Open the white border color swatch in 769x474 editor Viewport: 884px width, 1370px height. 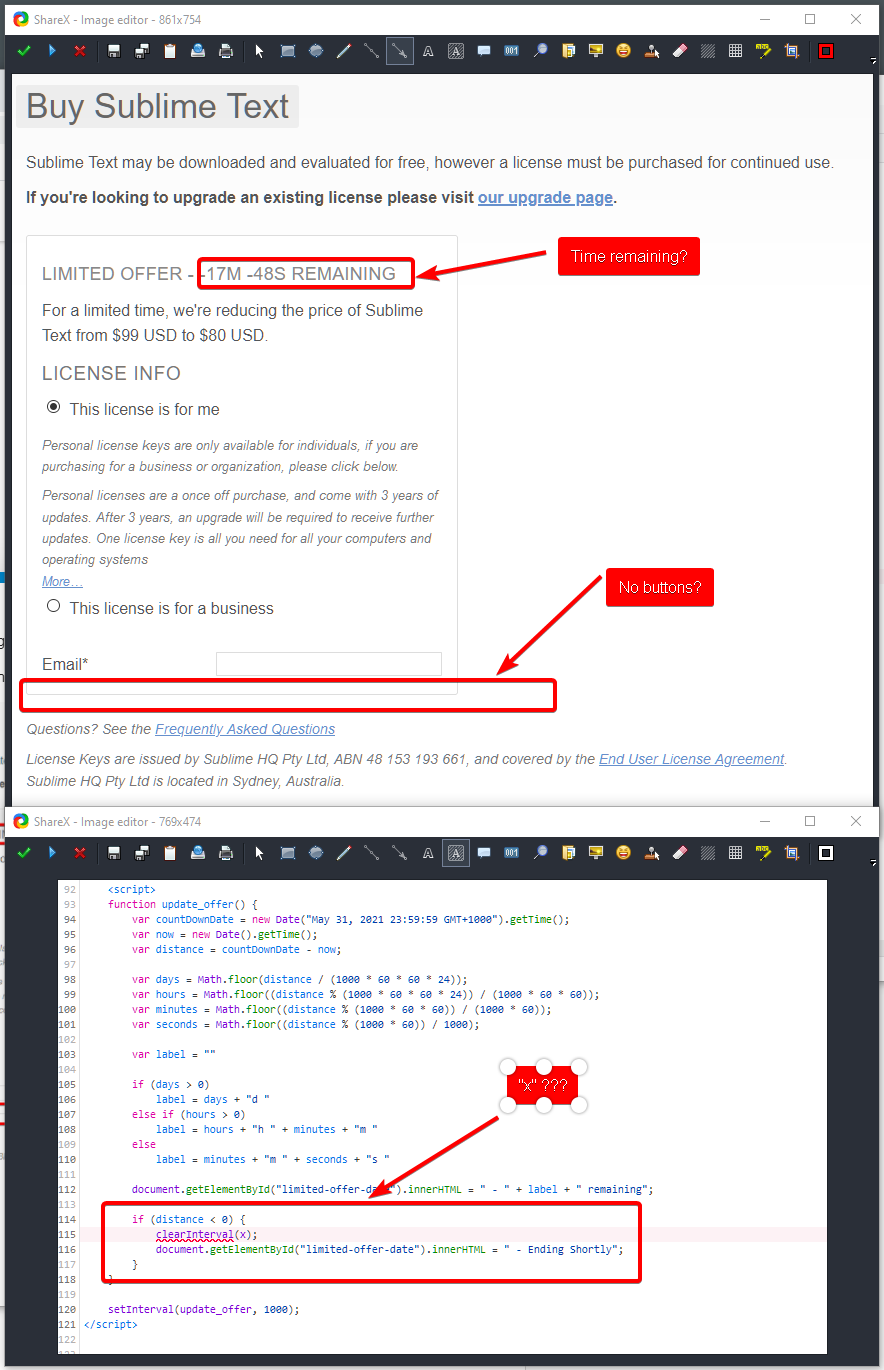click(826, 853)
